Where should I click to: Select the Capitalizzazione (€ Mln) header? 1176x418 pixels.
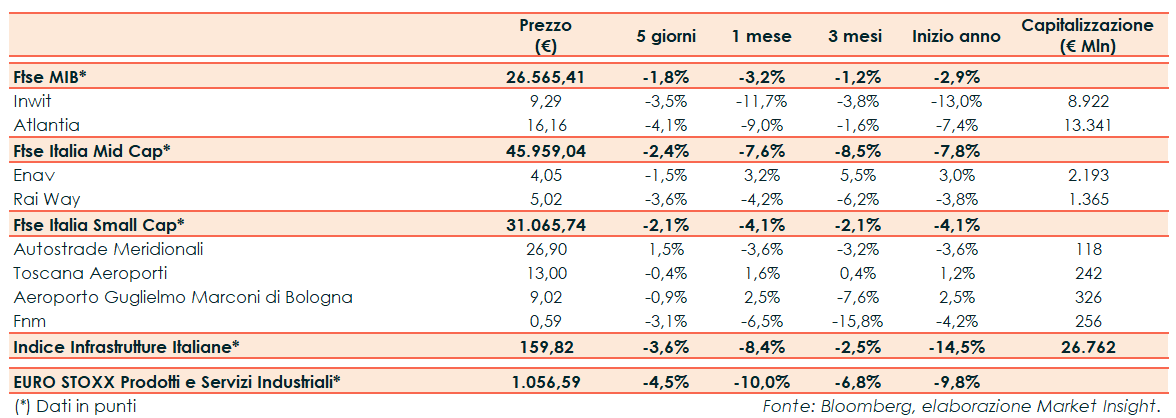point(1089,35)
